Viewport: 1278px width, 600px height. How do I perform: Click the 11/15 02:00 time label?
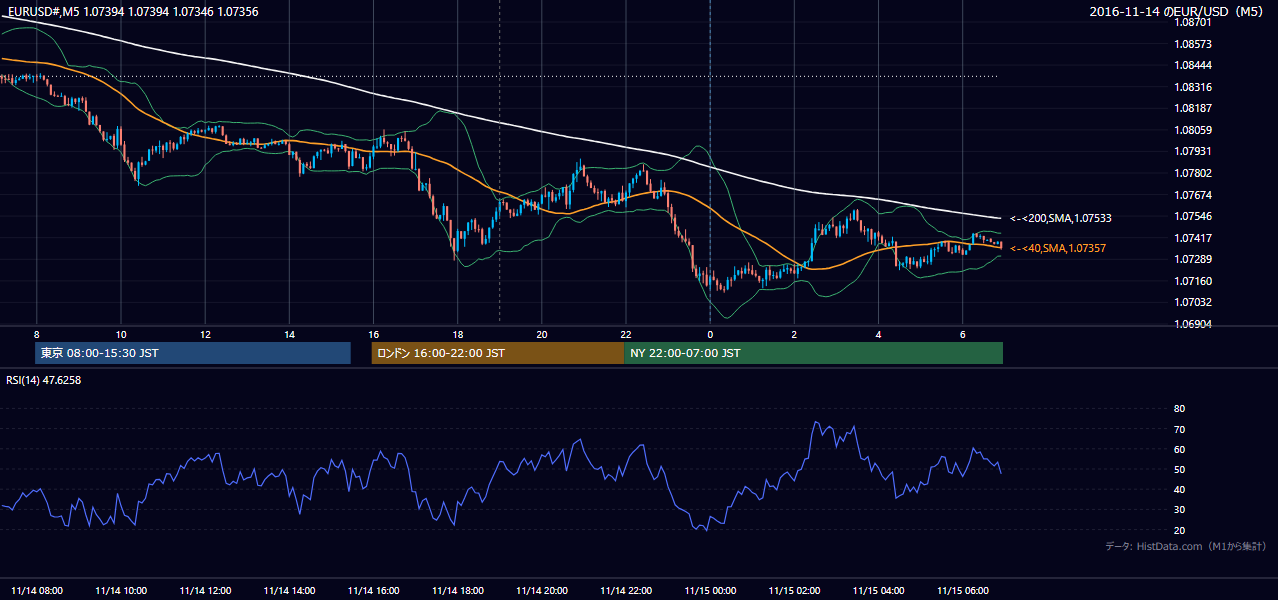pyautogui.click(x=794, y=590)
